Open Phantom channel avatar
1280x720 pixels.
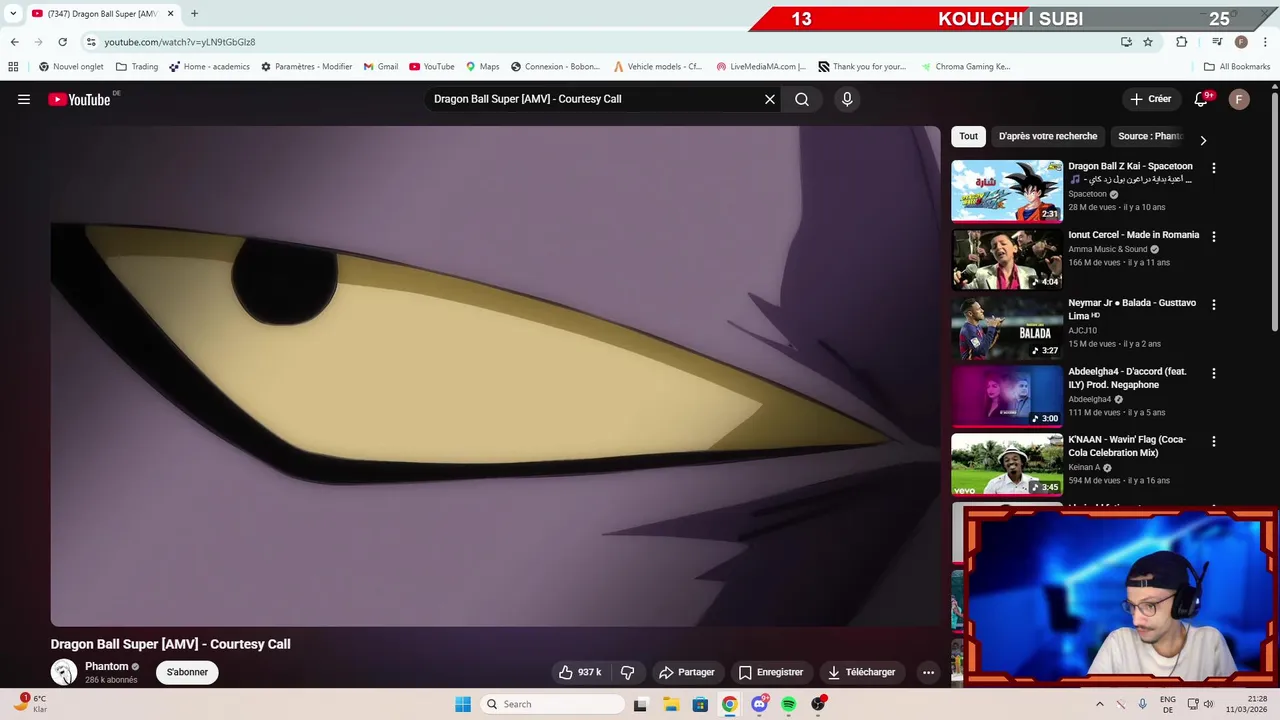click(64, 672)
